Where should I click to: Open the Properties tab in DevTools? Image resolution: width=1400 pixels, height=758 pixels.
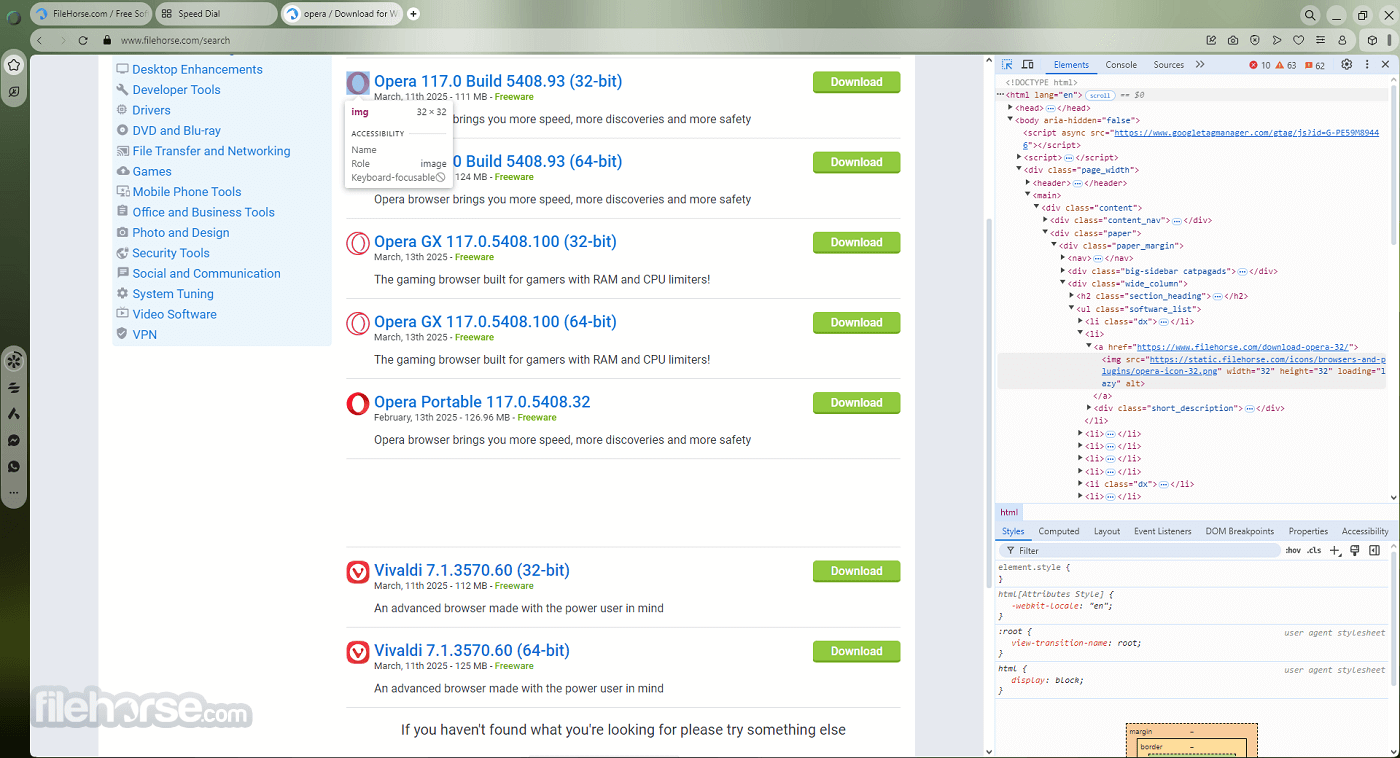click(1308, 531)
